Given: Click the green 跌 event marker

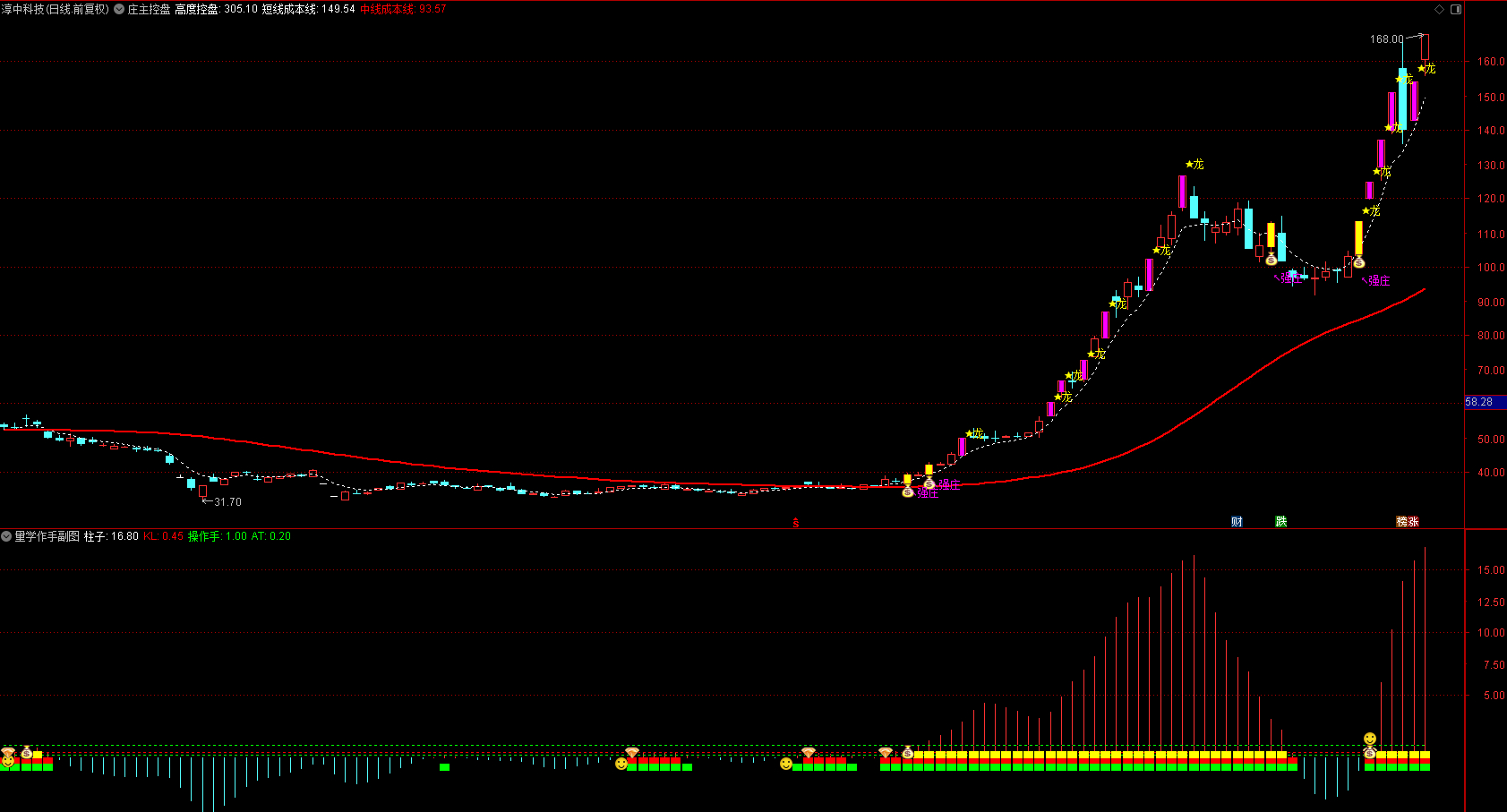Looking at the screenshot, I should pyautogui.click(x=1281, y=522).
